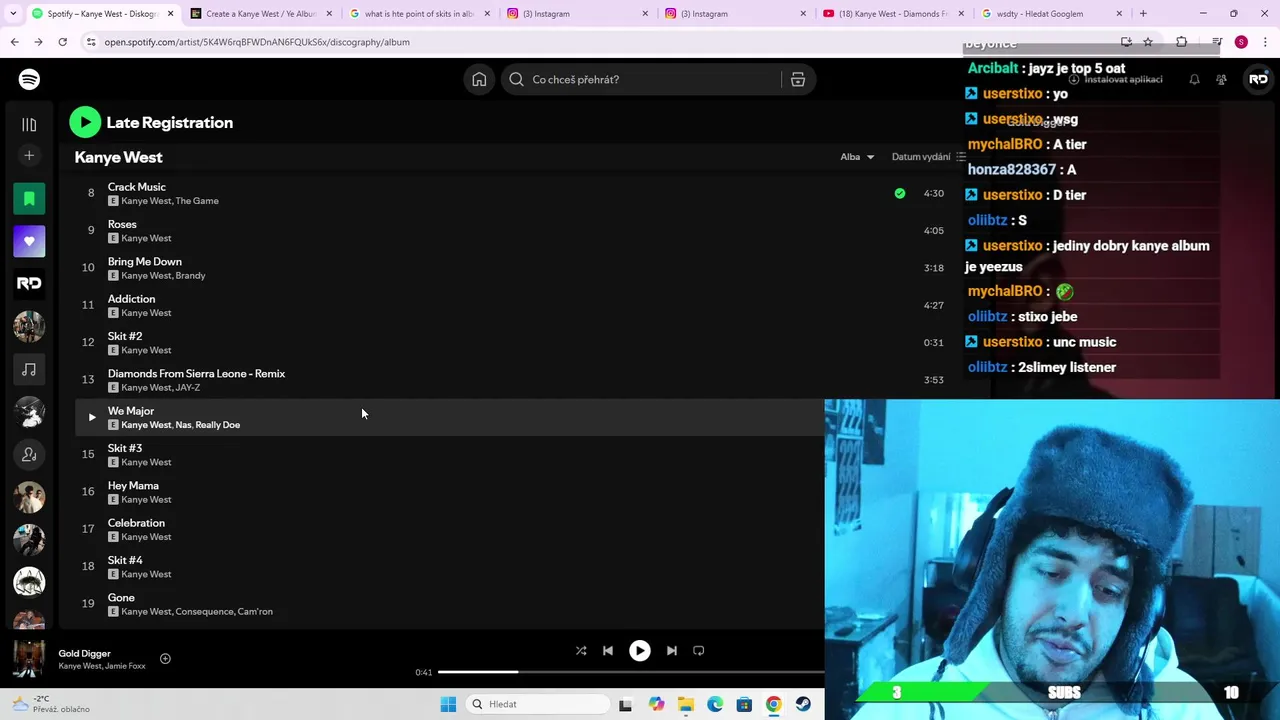The image size is (1280, 720).
Task: Play the Late Registration album
Action: [85, 122]
